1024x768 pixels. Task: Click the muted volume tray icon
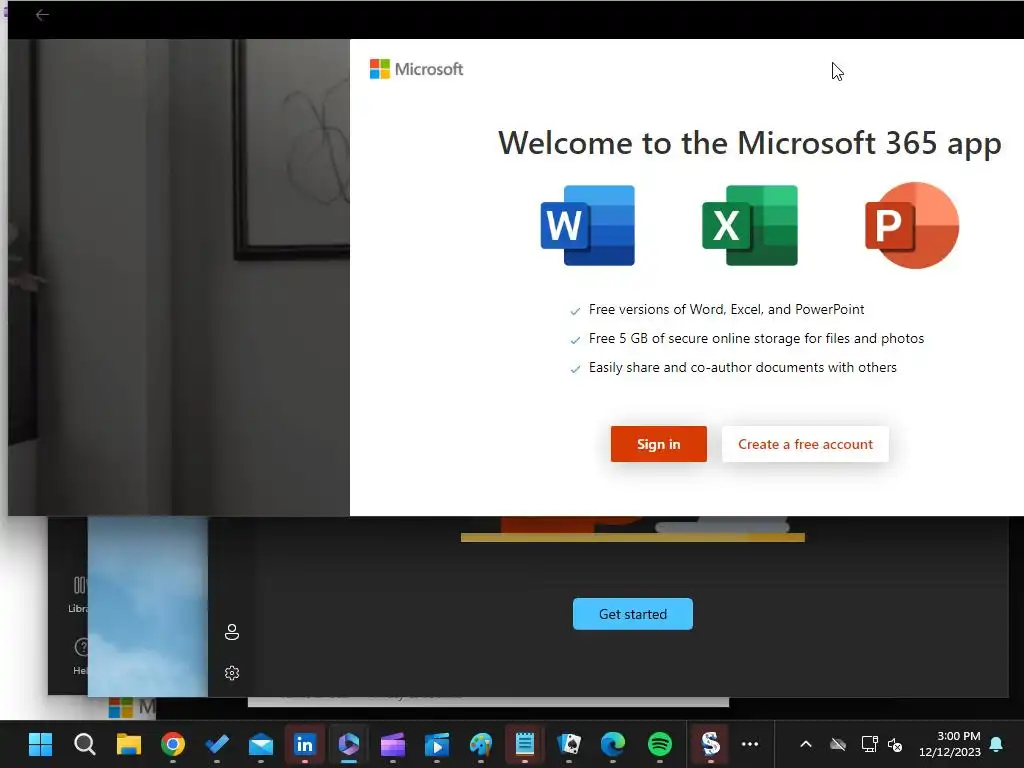895,744
